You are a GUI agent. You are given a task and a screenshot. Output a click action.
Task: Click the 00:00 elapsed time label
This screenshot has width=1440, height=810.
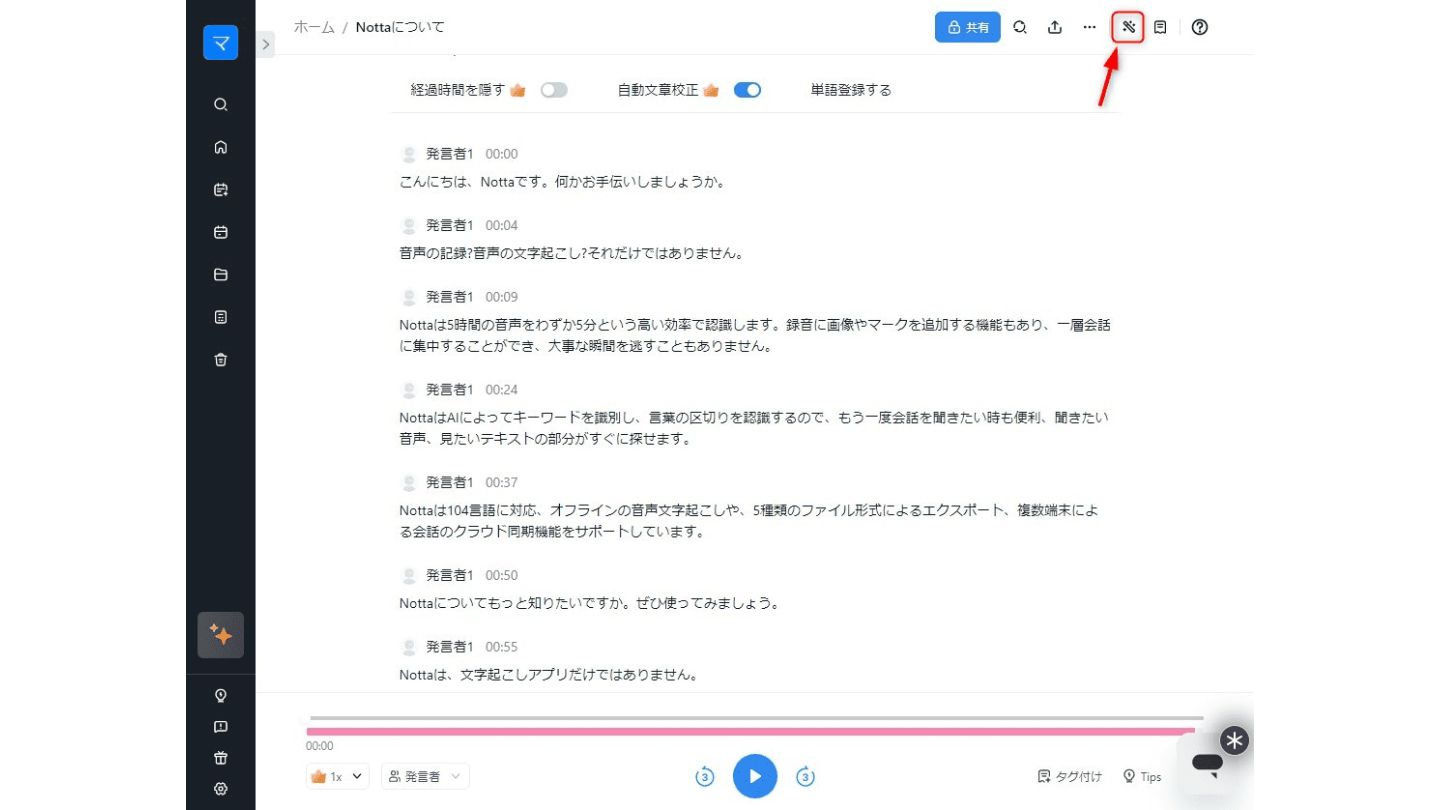[x=320, y=746]
